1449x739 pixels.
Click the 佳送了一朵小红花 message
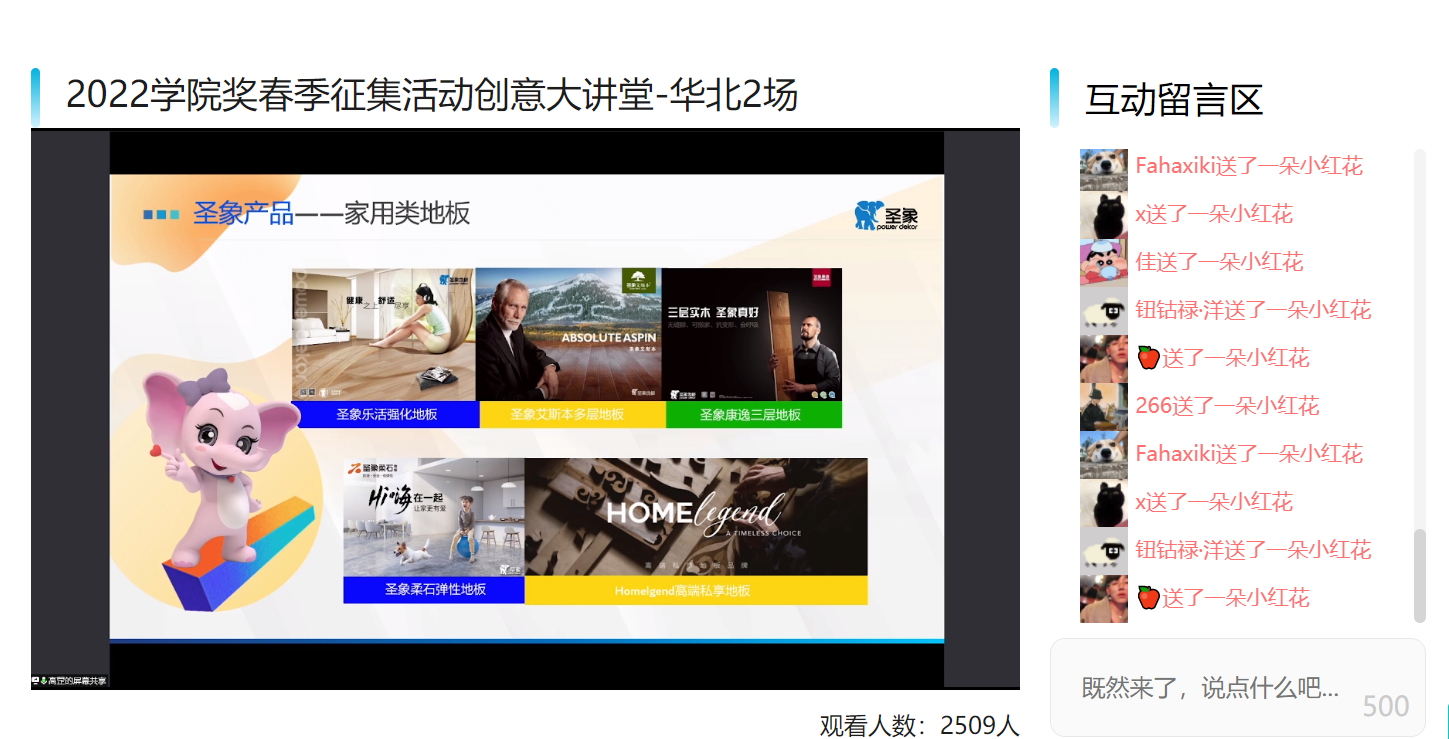(1219, 262)
